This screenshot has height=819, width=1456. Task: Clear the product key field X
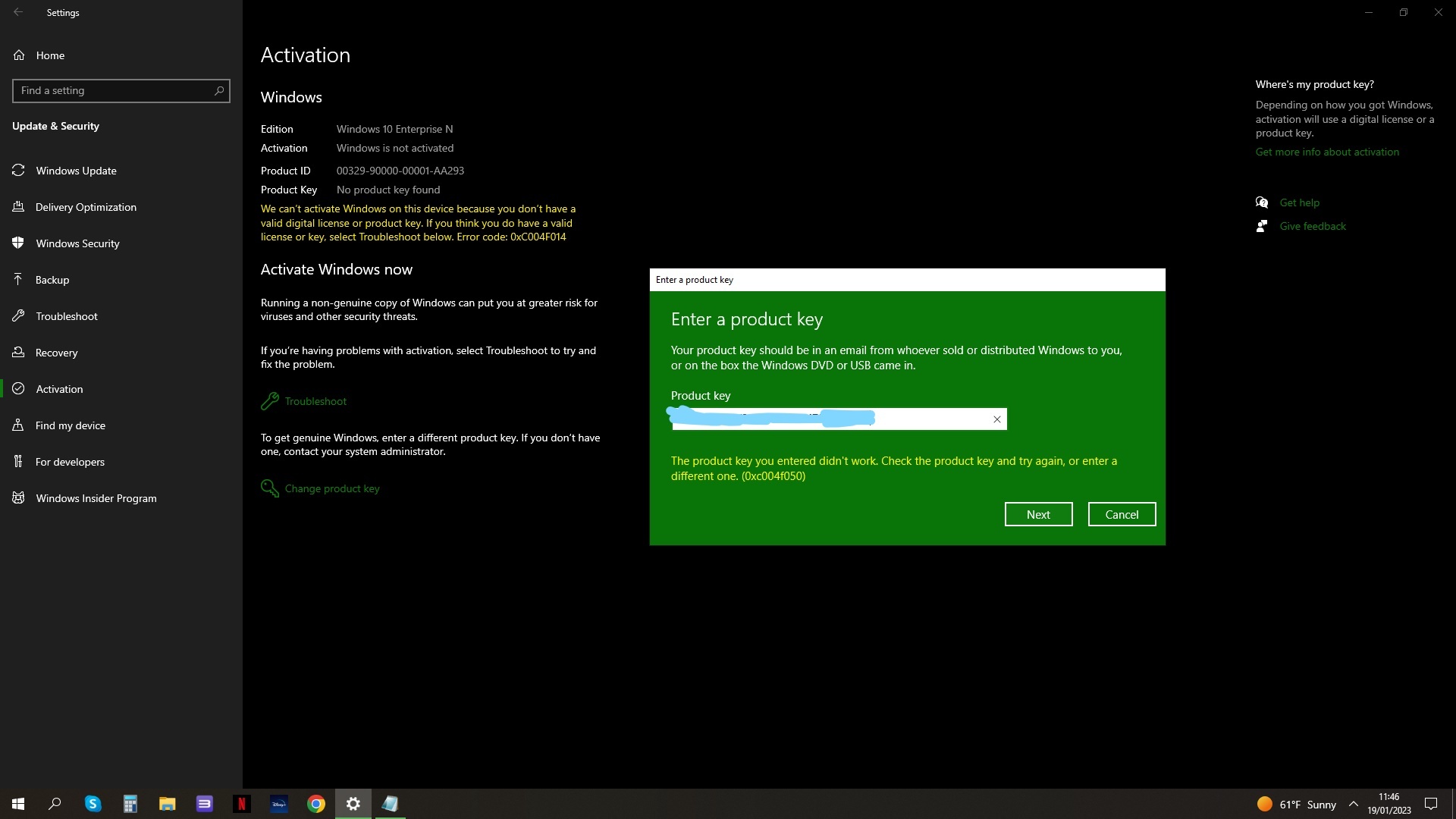[997, 419]
